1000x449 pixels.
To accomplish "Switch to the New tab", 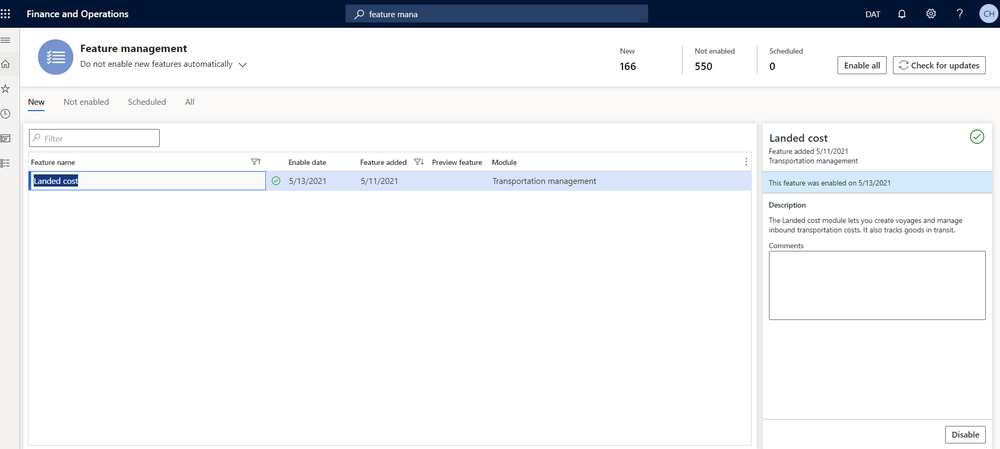I will 36,102.
